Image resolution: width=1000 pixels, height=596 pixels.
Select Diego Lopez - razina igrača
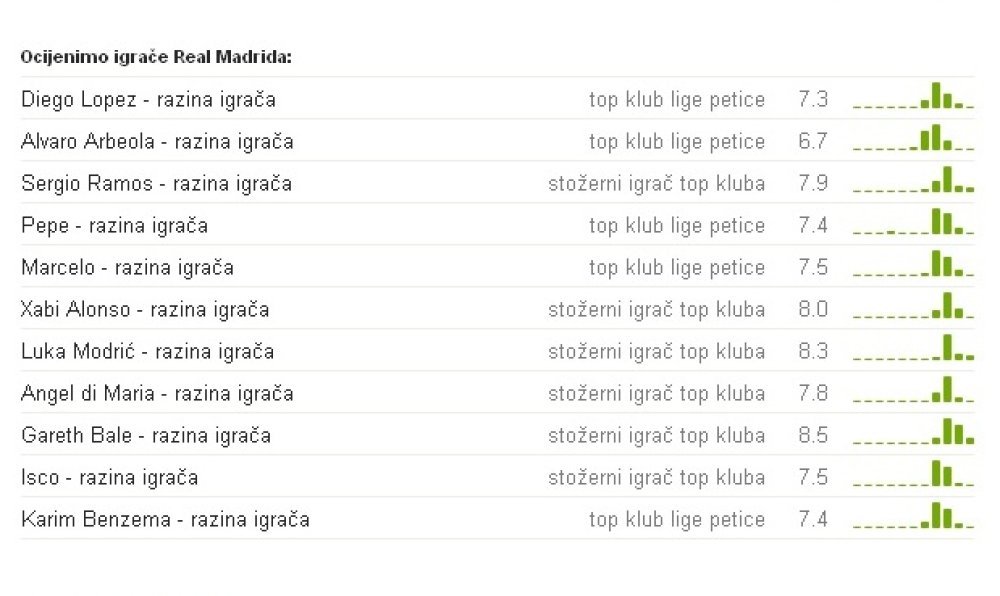point(149,100)
